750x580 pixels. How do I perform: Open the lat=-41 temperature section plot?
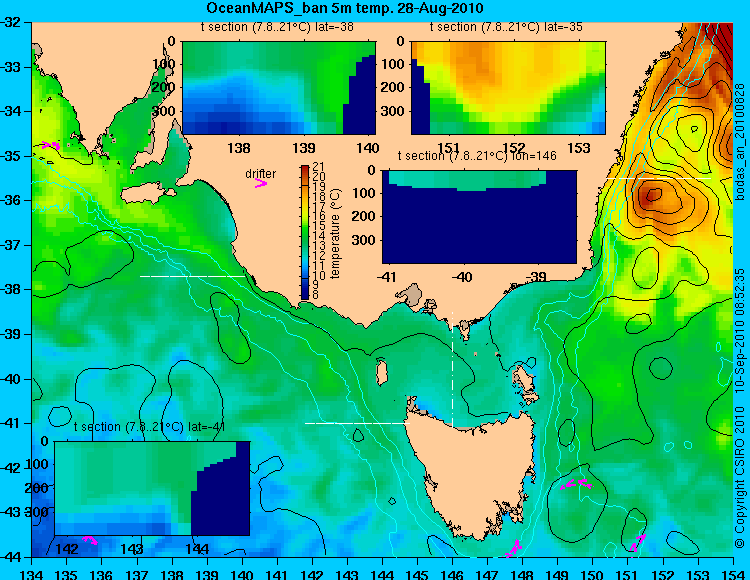[x=152, y=488]
